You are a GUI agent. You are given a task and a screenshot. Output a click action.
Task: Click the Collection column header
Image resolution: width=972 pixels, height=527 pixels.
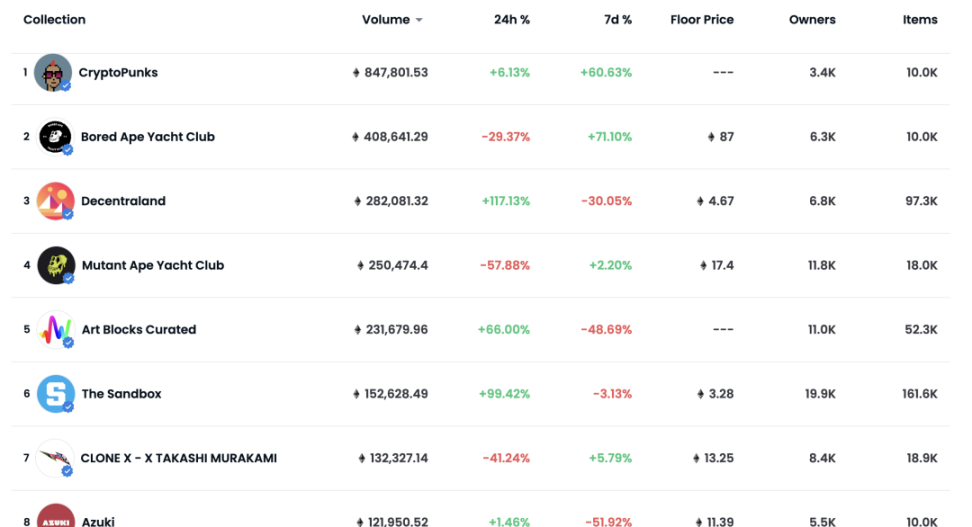click(54, 20)
